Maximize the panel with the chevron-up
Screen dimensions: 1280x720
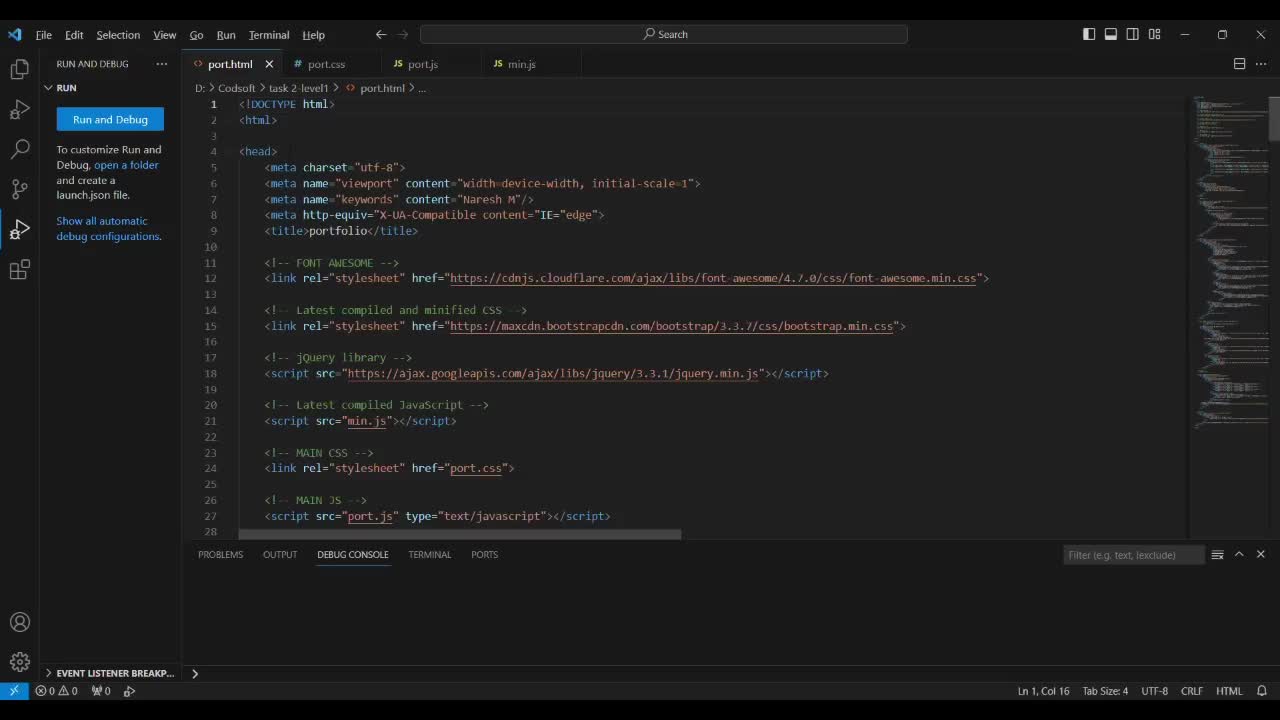1239,554
